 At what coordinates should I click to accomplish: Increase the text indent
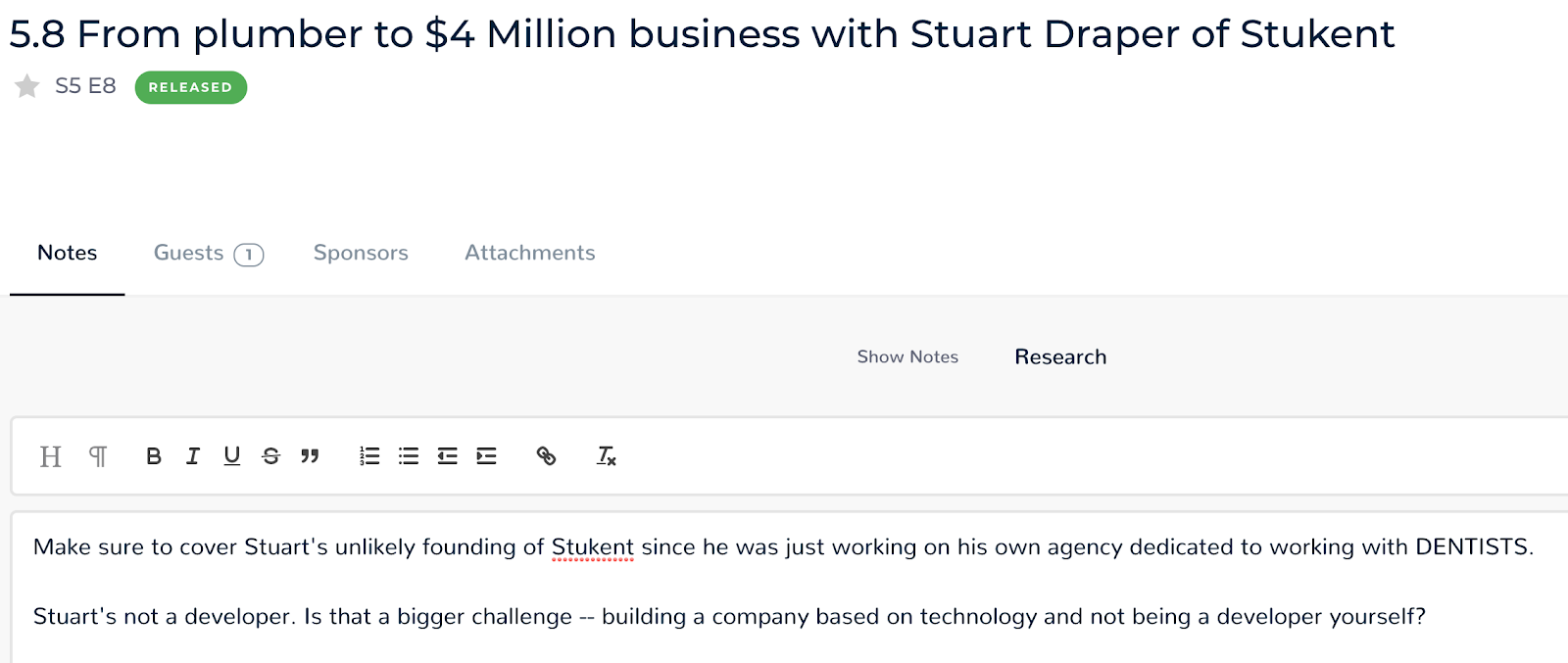[487, 456]
